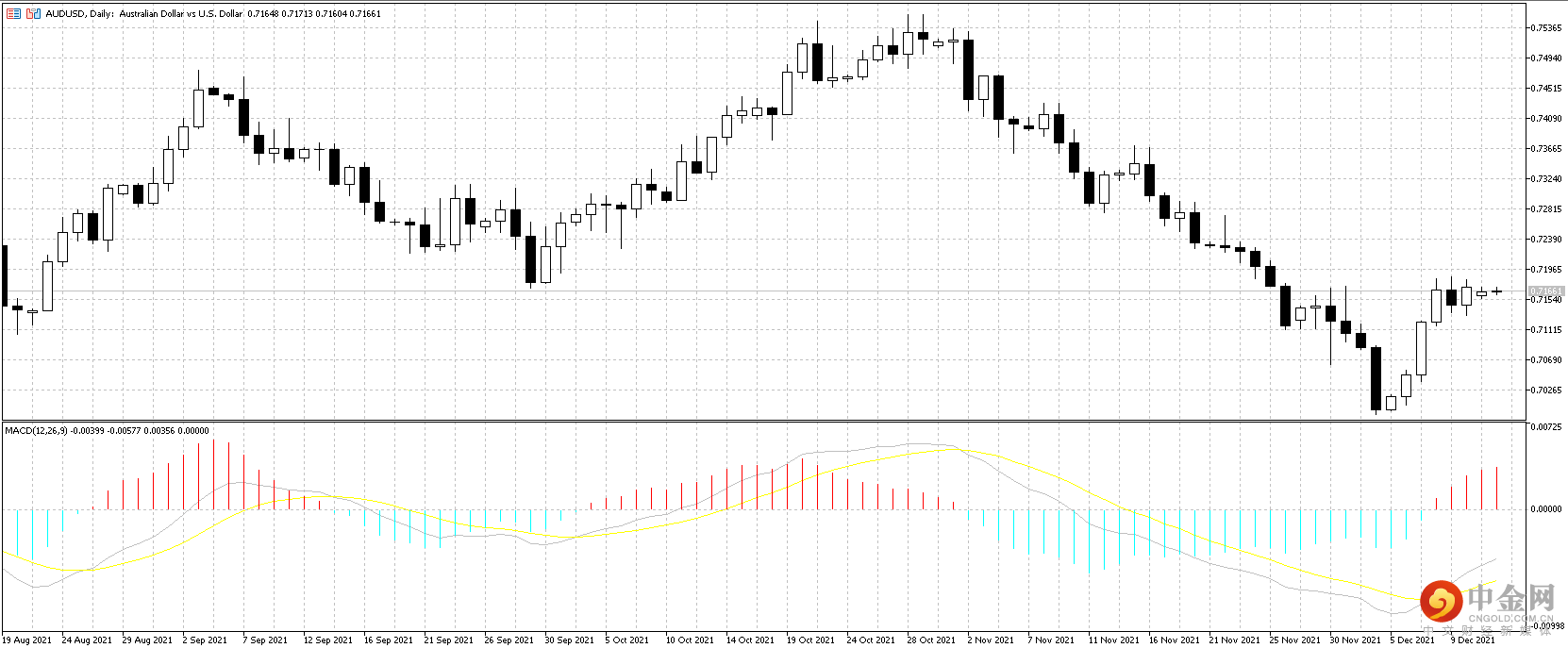This screenshot has height=648, width=1568.
Task: Click the 7 Sep 2021 date label
Action: 265,640
